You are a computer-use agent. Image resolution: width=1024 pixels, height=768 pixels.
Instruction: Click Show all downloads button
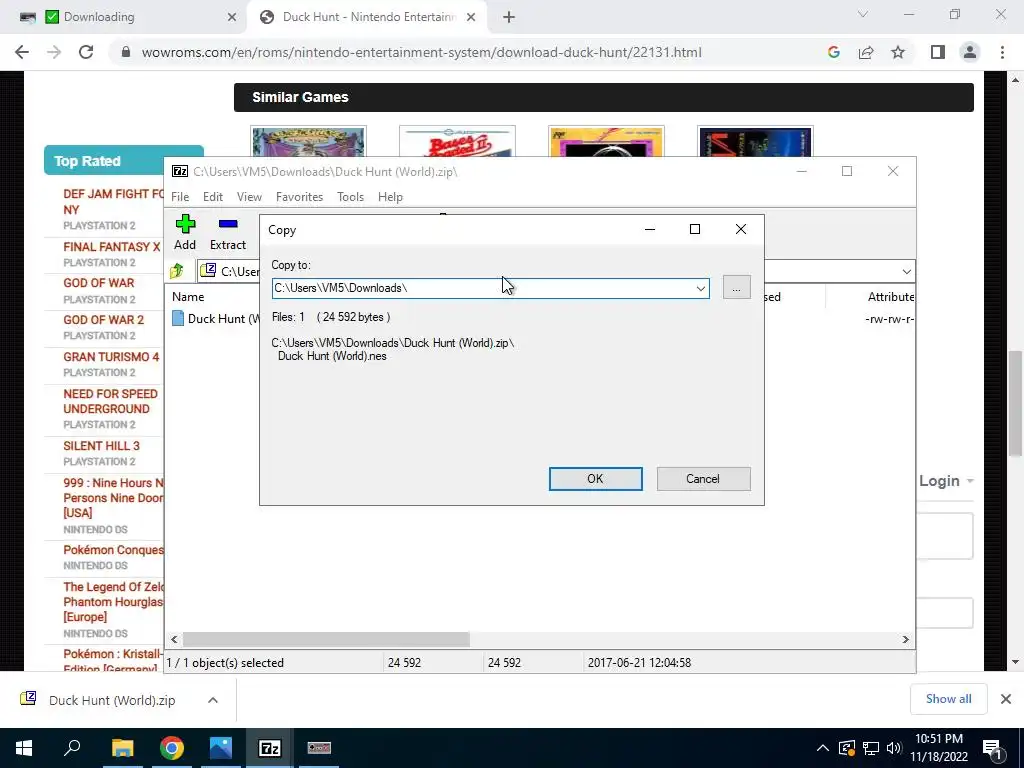click(948, 699)
